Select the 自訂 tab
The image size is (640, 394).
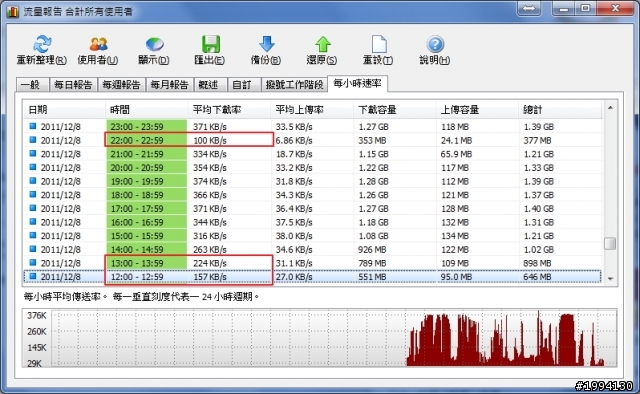coord(244,85)
